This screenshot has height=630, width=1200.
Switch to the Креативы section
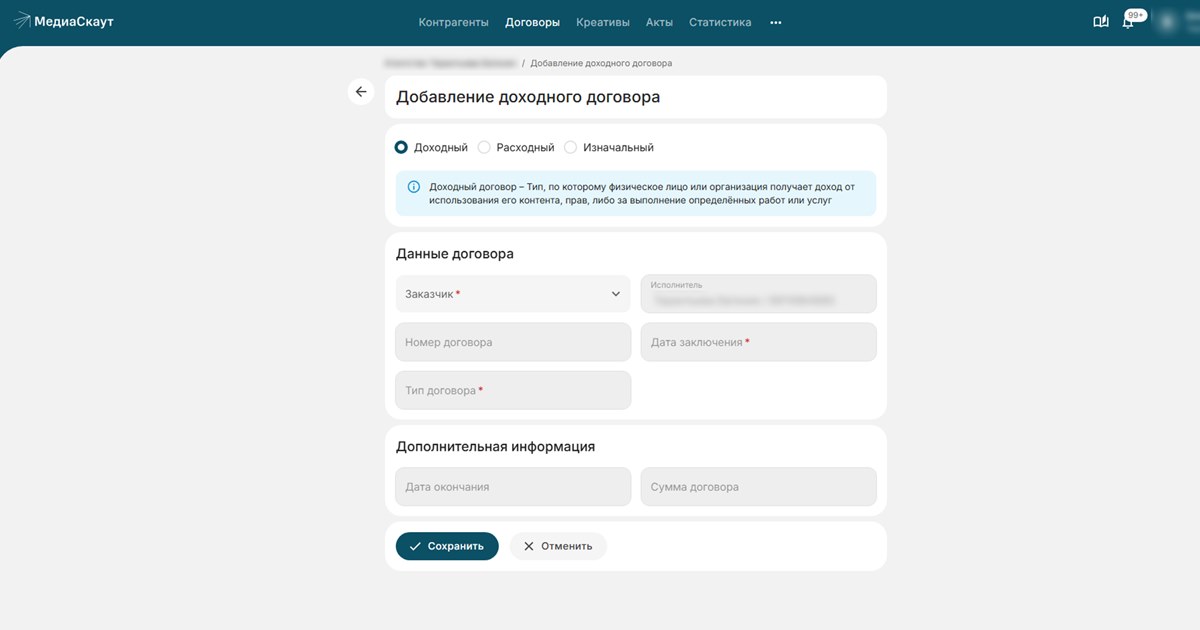pyautogui.click(x=603, y=22)
